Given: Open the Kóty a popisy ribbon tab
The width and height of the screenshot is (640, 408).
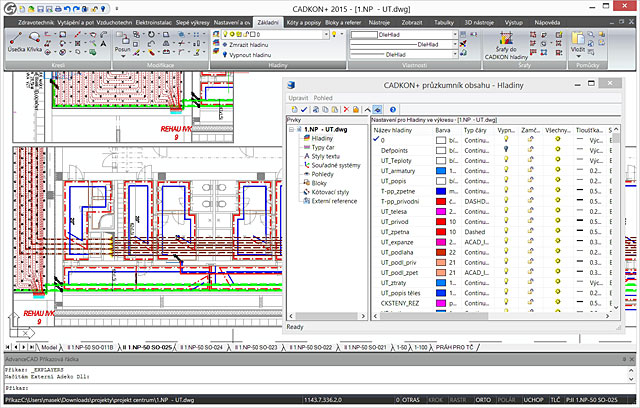Looking at the screenshot, I should pos(304,21).
